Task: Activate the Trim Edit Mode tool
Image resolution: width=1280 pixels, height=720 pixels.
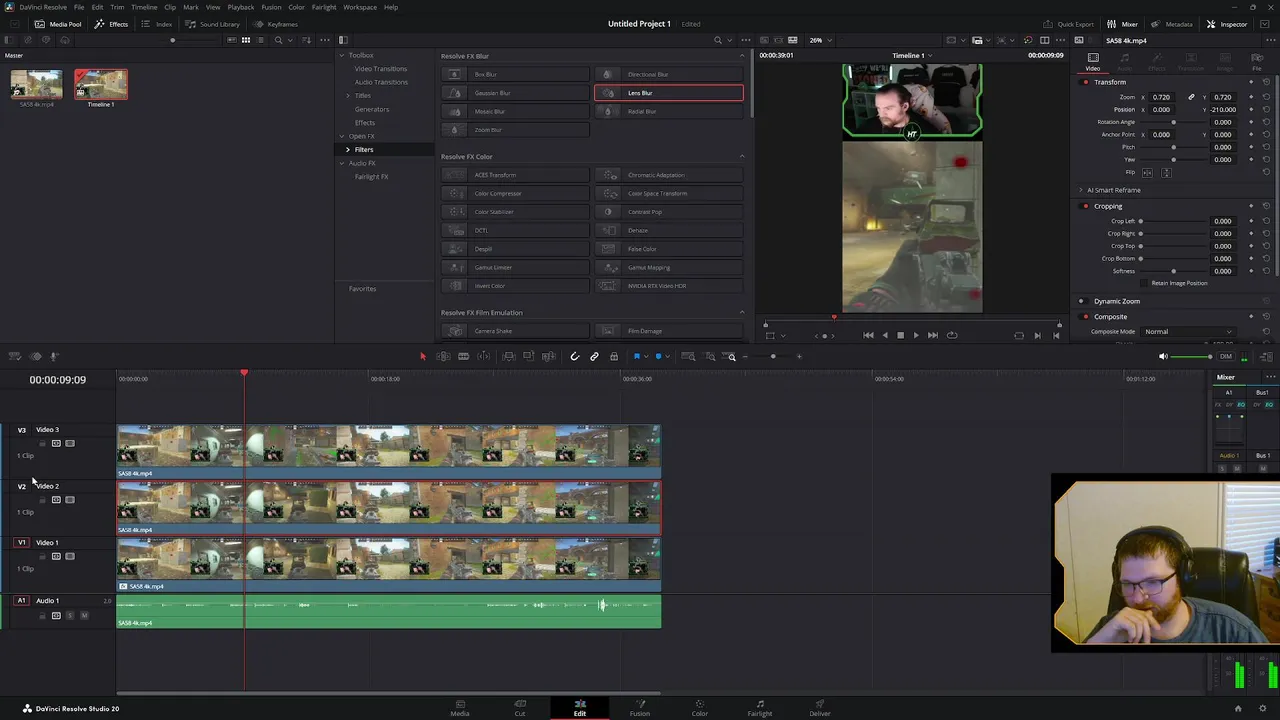Action: click(443, 356)
